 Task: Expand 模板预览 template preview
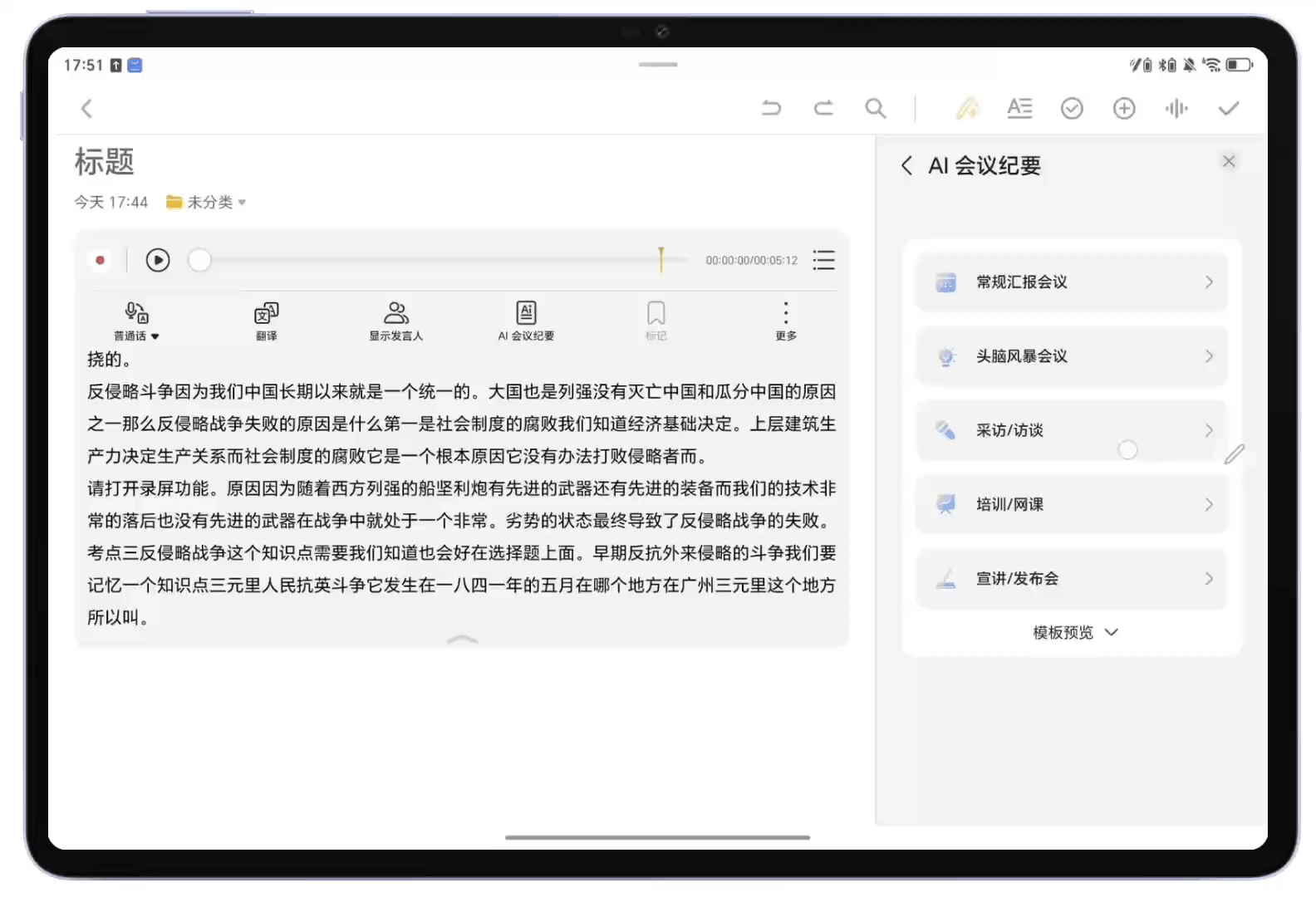[1074, 633]
